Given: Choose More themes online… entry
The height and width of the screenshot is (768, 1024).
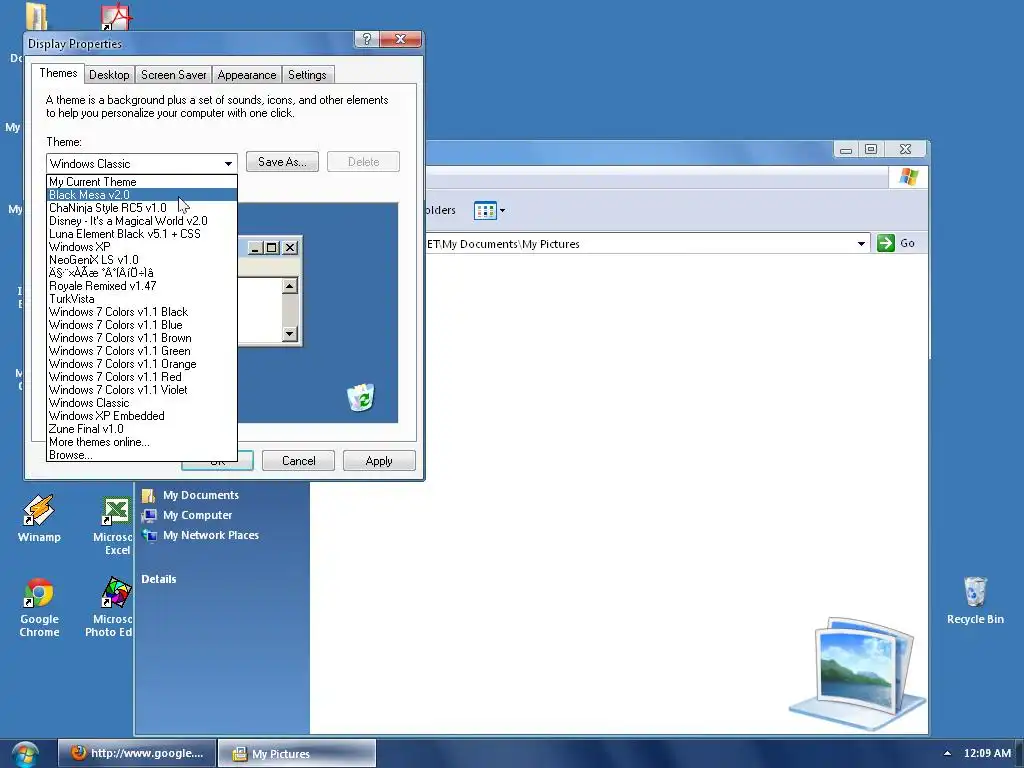Looking at the screenshot, I should point(142,442).
